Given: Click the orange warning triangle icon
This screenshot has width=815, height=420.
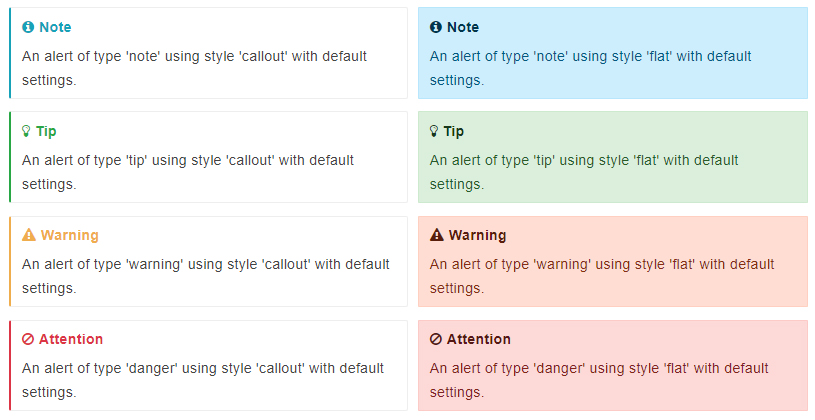Looking at the screenshot, I should [29, 235].
